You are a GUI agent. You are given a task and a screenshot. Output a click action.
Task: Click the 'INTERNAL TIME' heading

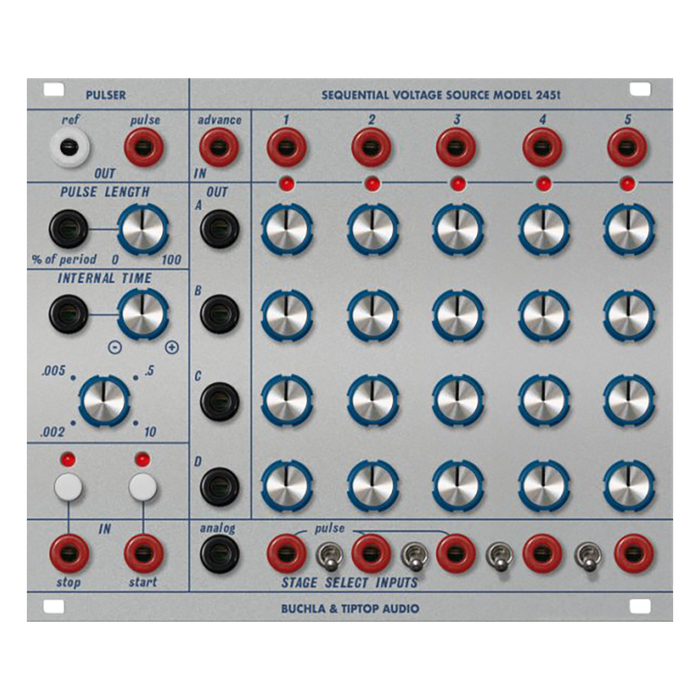[x=104, y=278]
